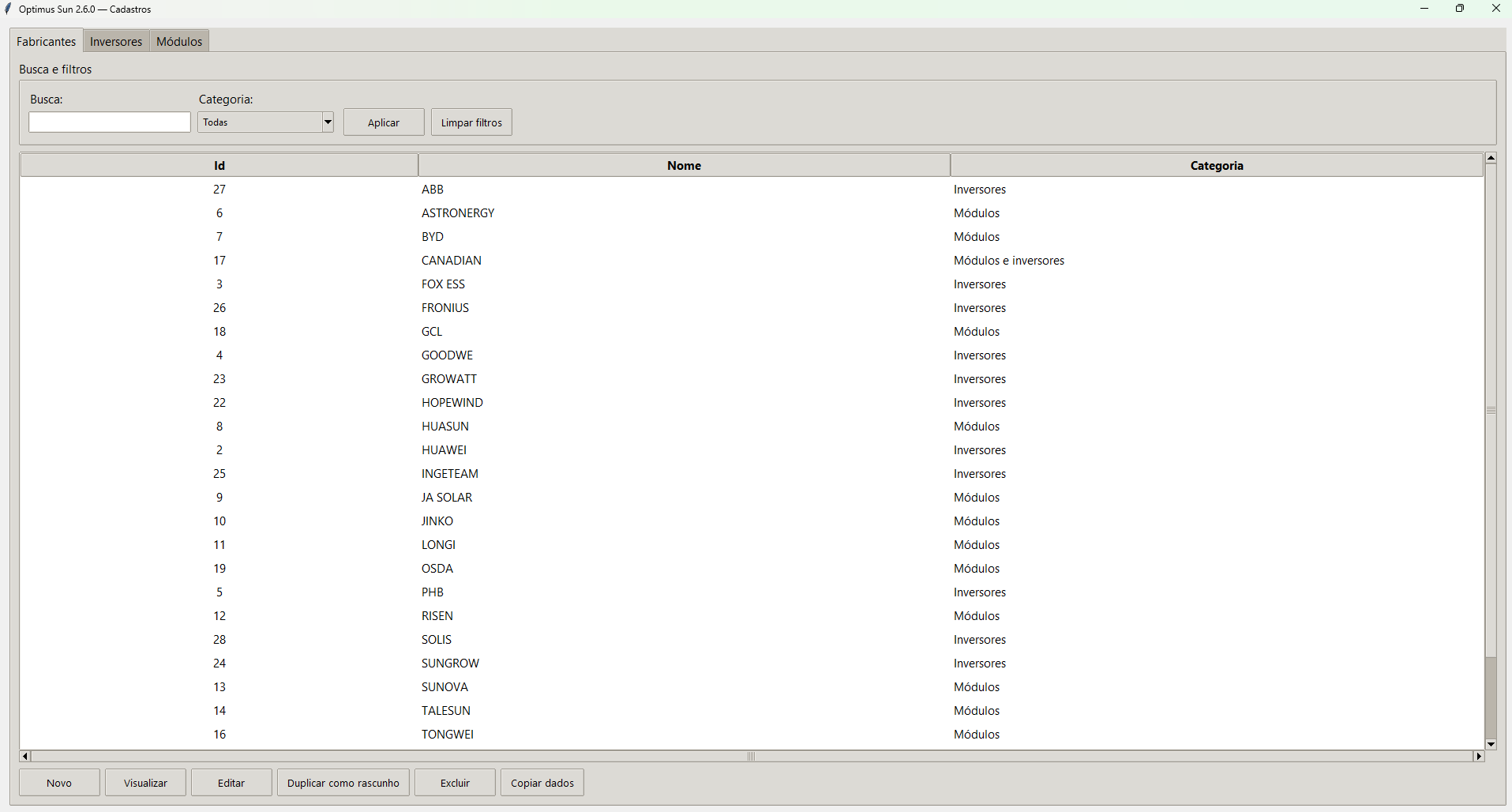The image size is (1512, 812).
Task: Apply the filters with Aplicar
Action: tap(384, 122)
